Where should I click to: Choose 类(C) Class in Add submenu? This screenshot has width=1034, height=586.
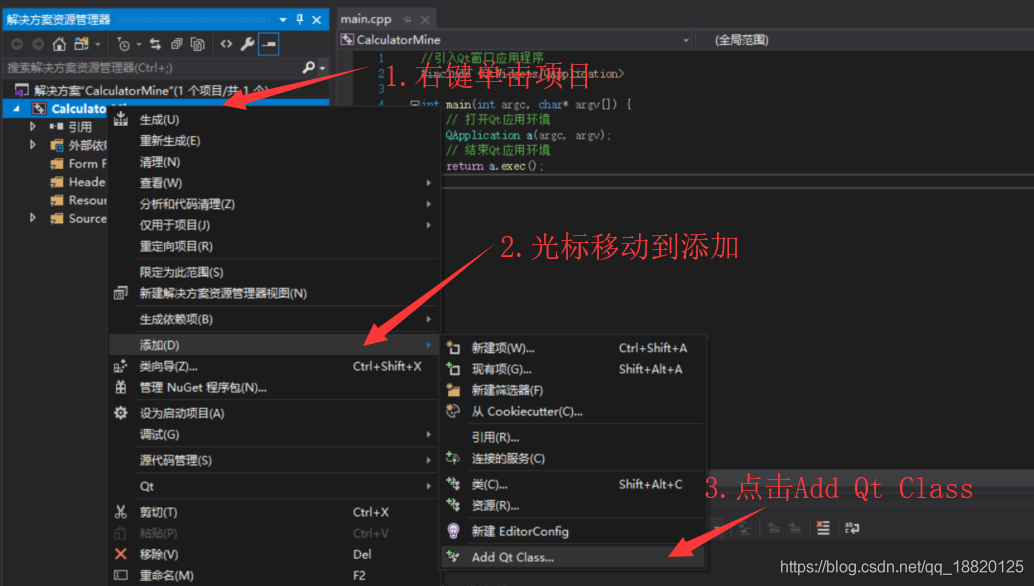click(x=573, y=484)
